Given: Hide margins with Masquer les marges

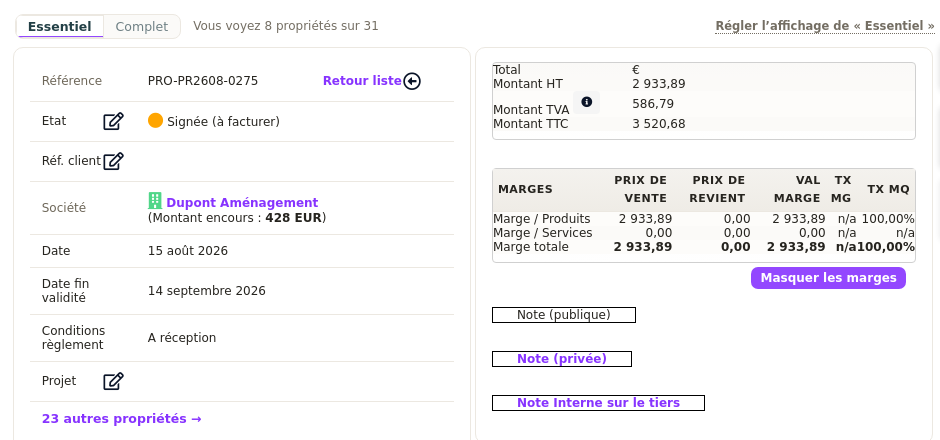Looking at the screenshot, I should [828, 278].
